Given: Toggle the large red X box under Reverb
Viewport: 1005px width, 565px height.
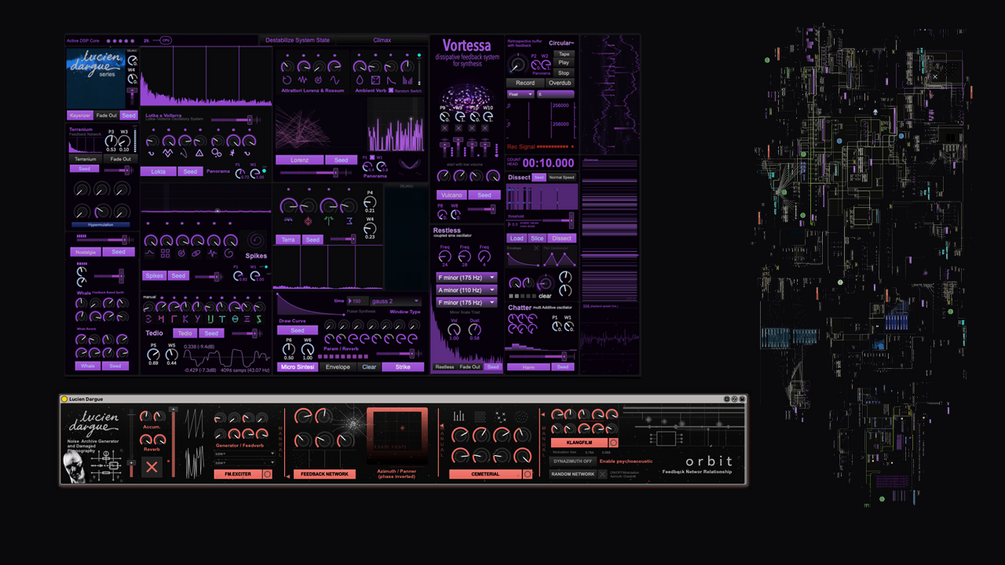Looking at the screenshot, I should point(151,467).
